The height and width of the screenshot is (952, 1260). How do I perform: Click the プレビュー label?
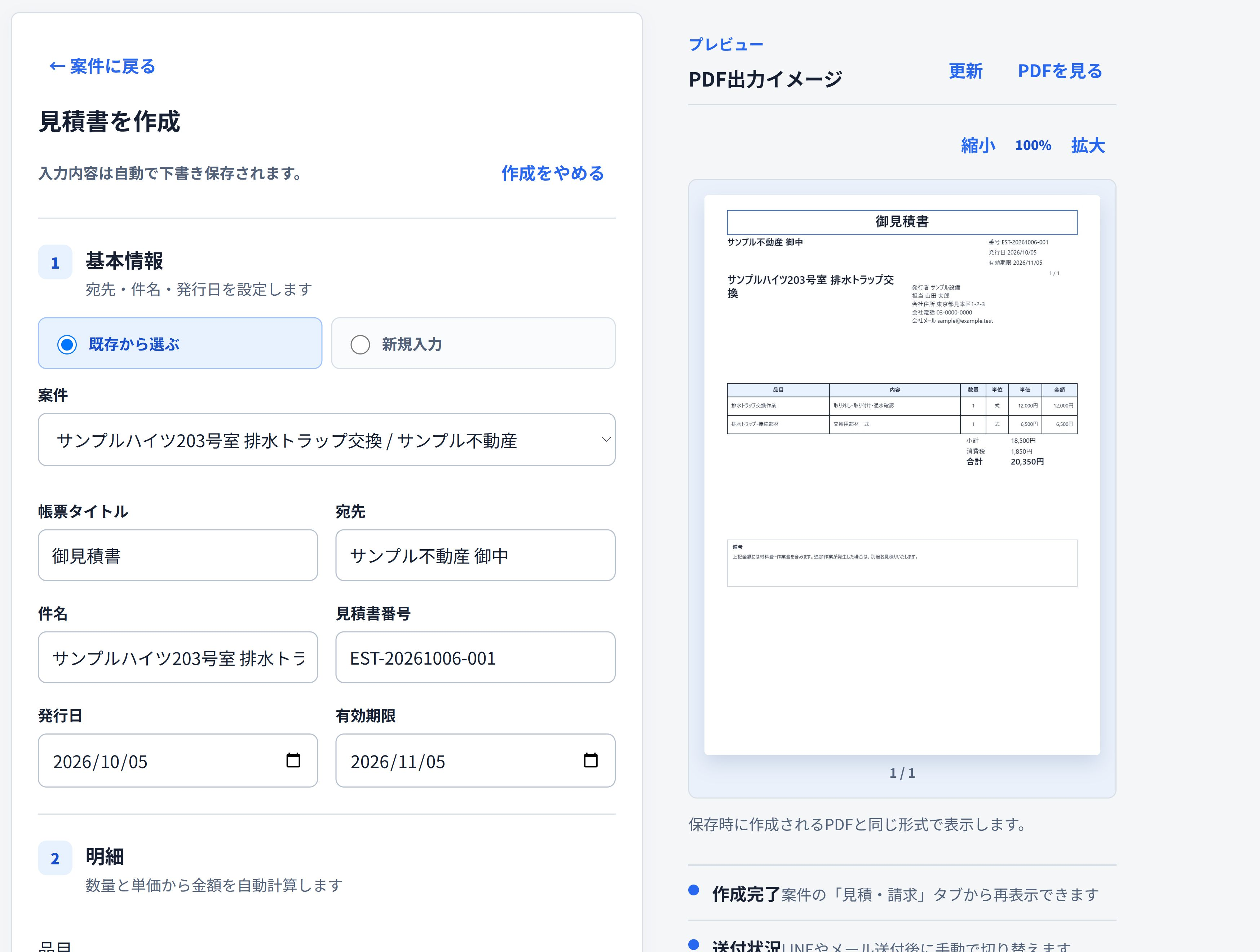(726, 44)
